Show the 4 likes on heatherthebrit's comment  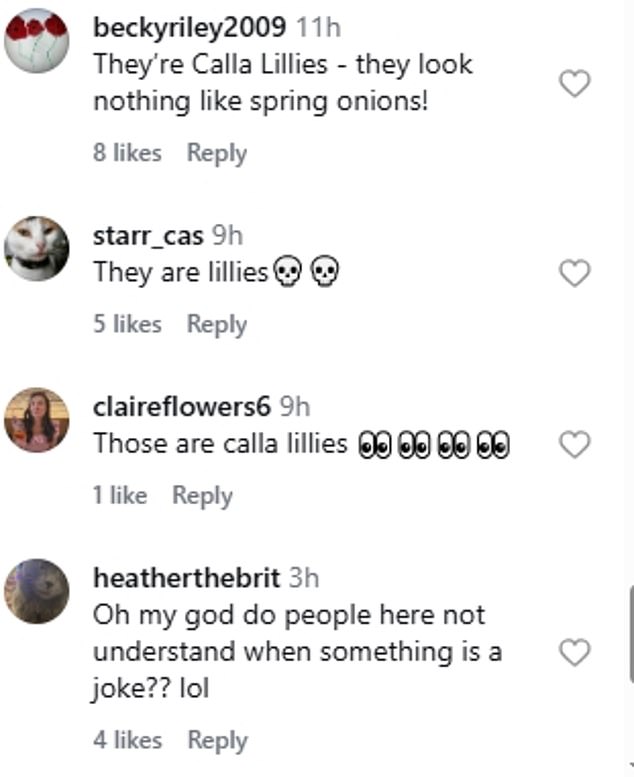point(127,741)
